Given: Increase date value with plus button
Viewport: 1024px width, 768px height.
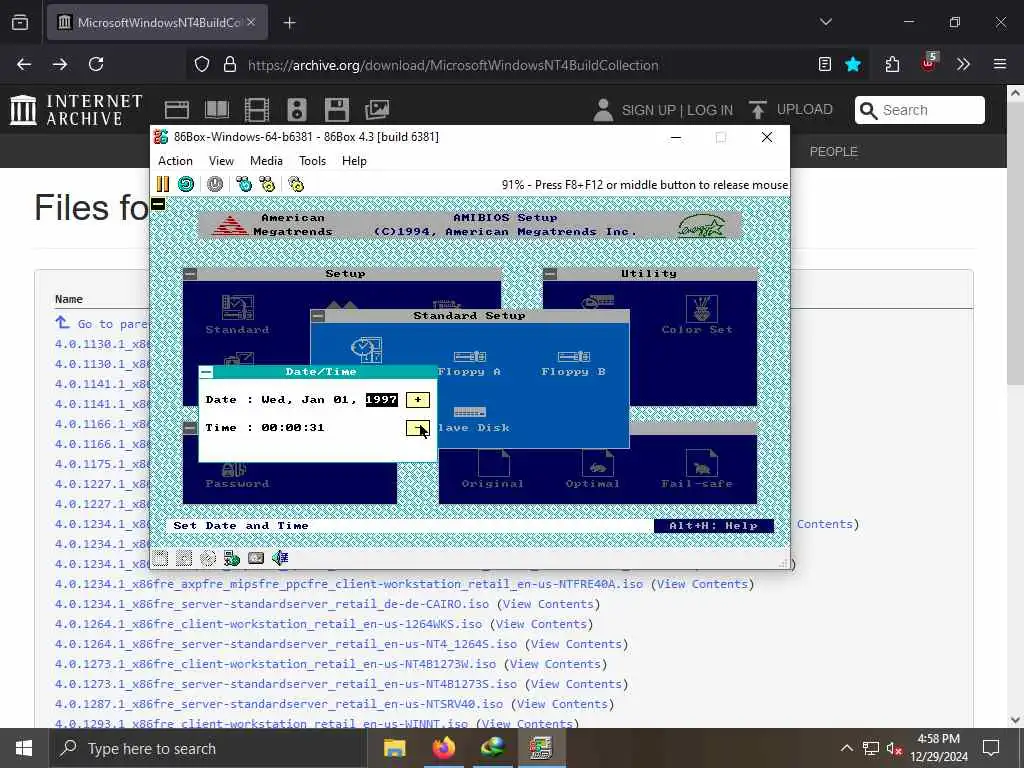Looking at the screenshot, I should pyautogui.click(x=418, y=400).
